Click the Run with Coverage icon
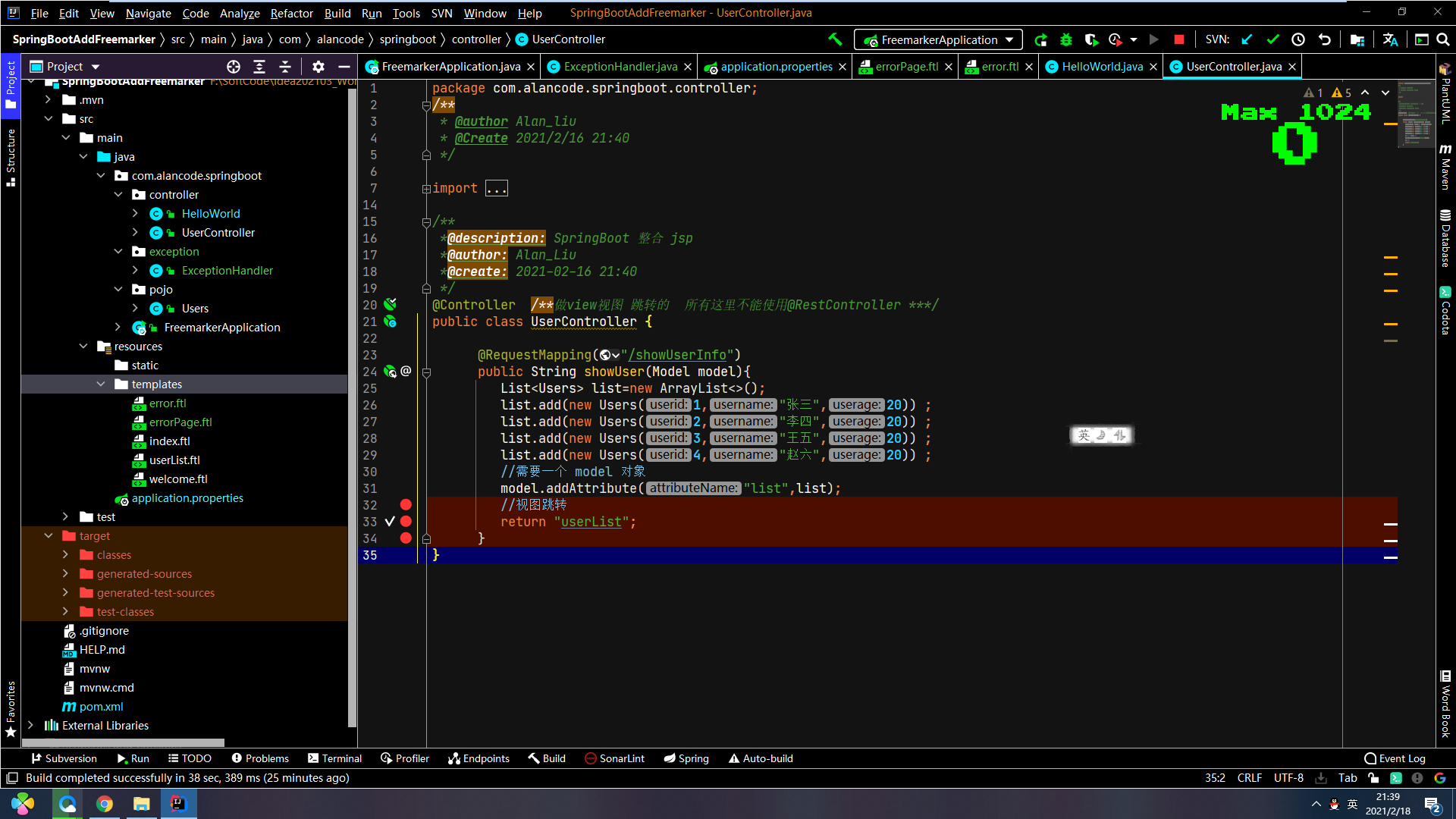Viewport: 1456px width, 819px height. coord(1091,39)
